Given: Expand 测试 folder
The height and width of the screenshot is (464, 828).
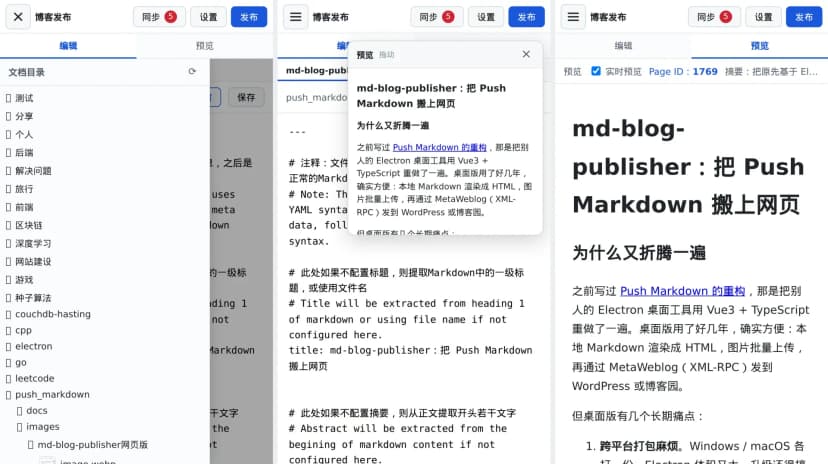Looking at the screenshot, I should point(24,98).
